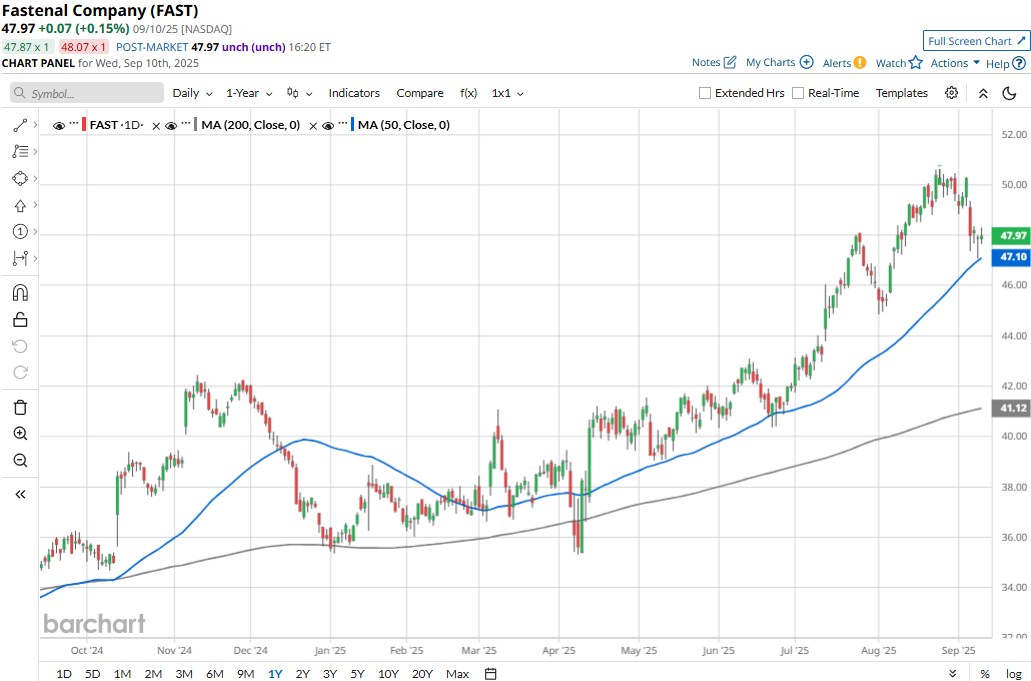
Task: Expand the lower panel double-chevron
Action: click(x=952, y=674)
